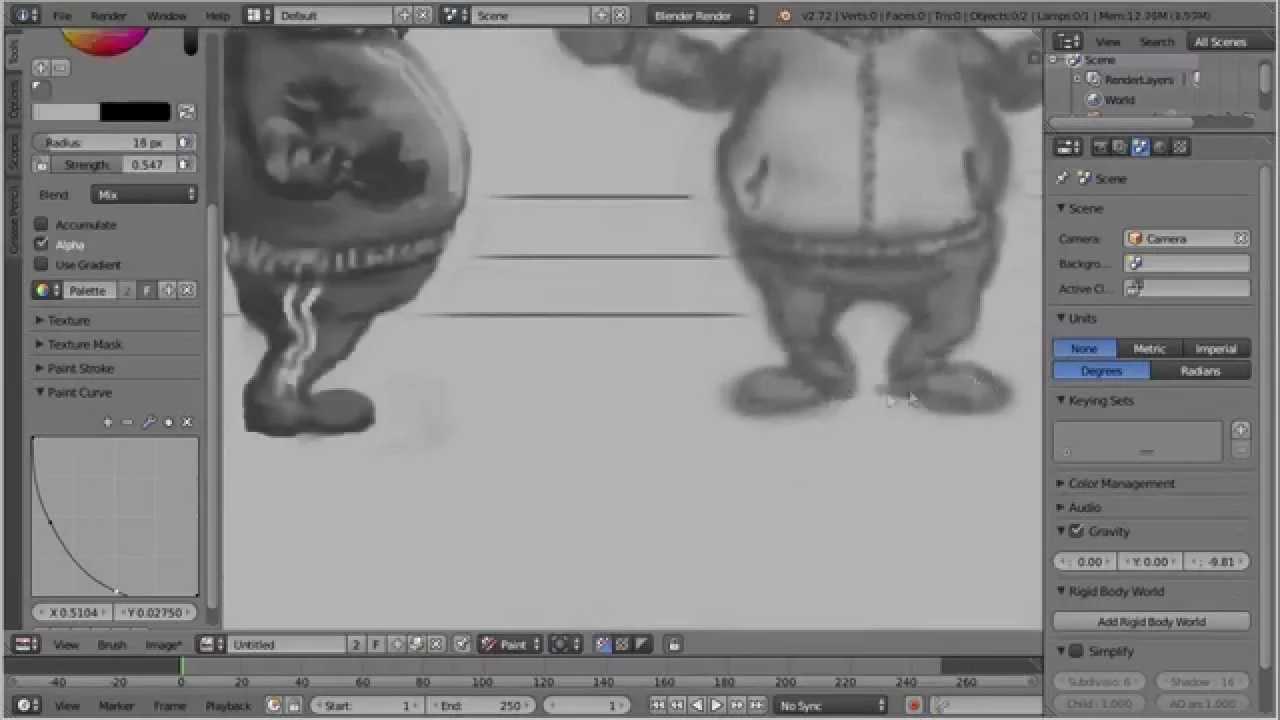Screen dimensions: 1280x720
Task: Swap foreground and background brush colors
Action: [x=186, y=112]
